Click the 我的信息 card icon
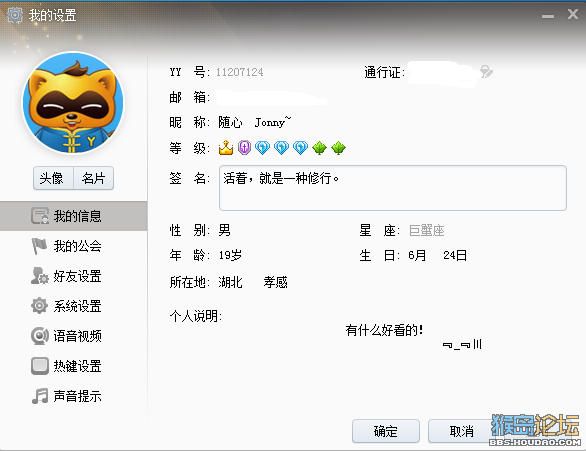Viewport: 586px width, 451px height. 40,216
